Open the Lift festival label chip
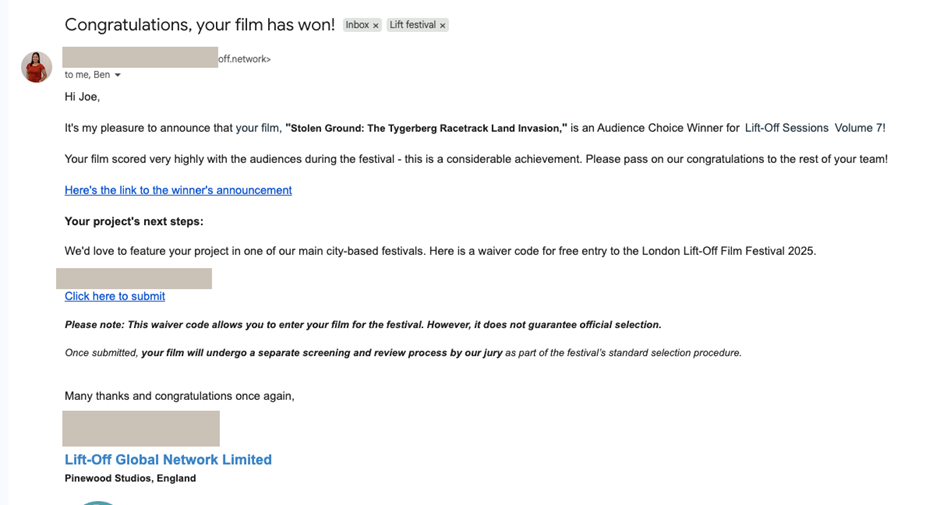This screenshot has height=505, width=940. [412, 25]
